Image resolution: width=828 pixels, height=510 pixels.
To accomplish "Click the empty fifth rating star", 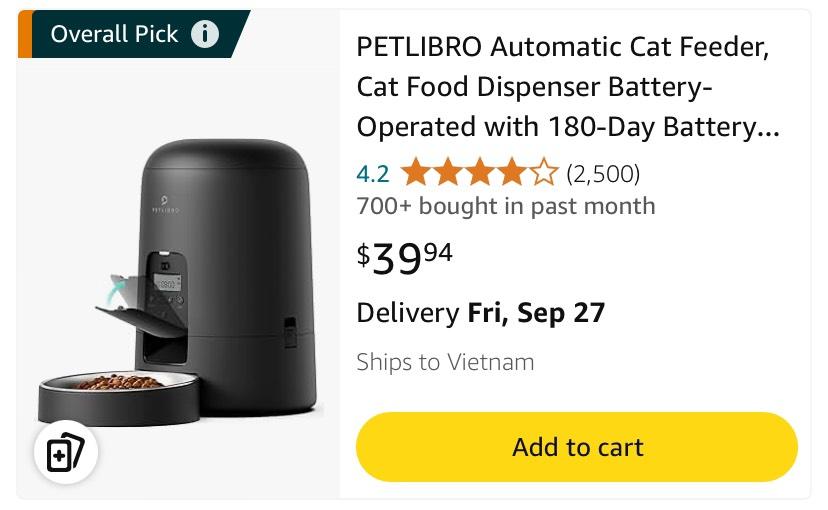I will [x=543, y=174].
